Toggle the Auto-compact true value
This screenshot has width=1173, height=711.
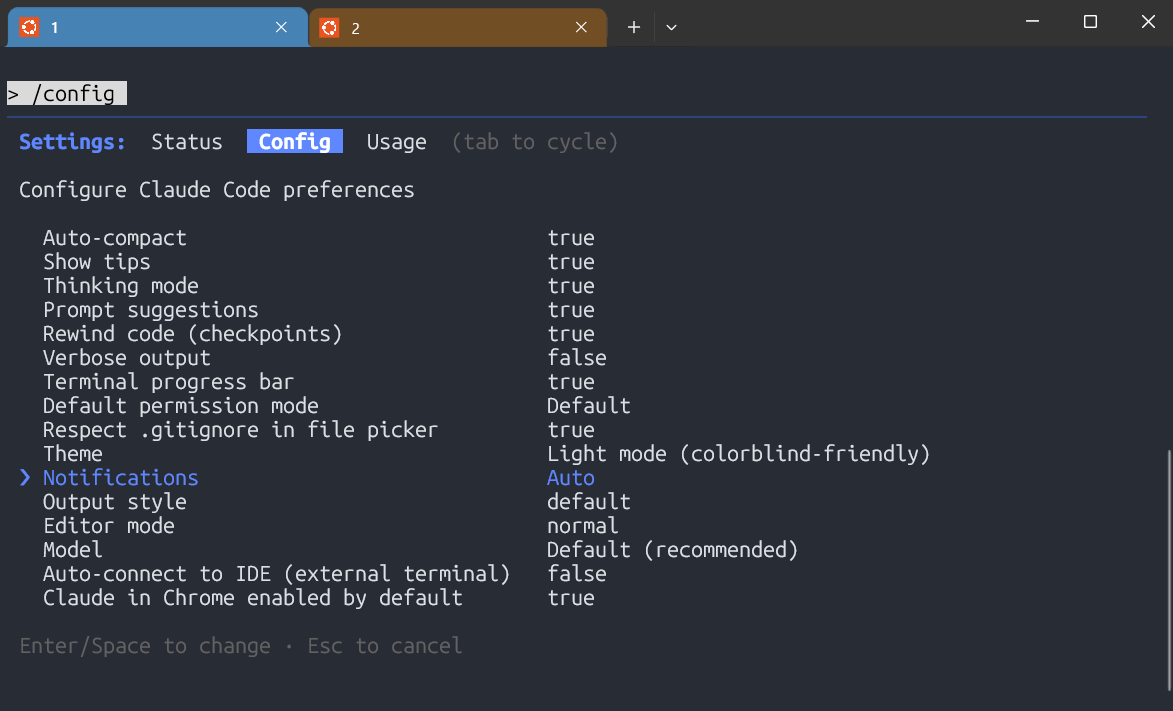571,238
